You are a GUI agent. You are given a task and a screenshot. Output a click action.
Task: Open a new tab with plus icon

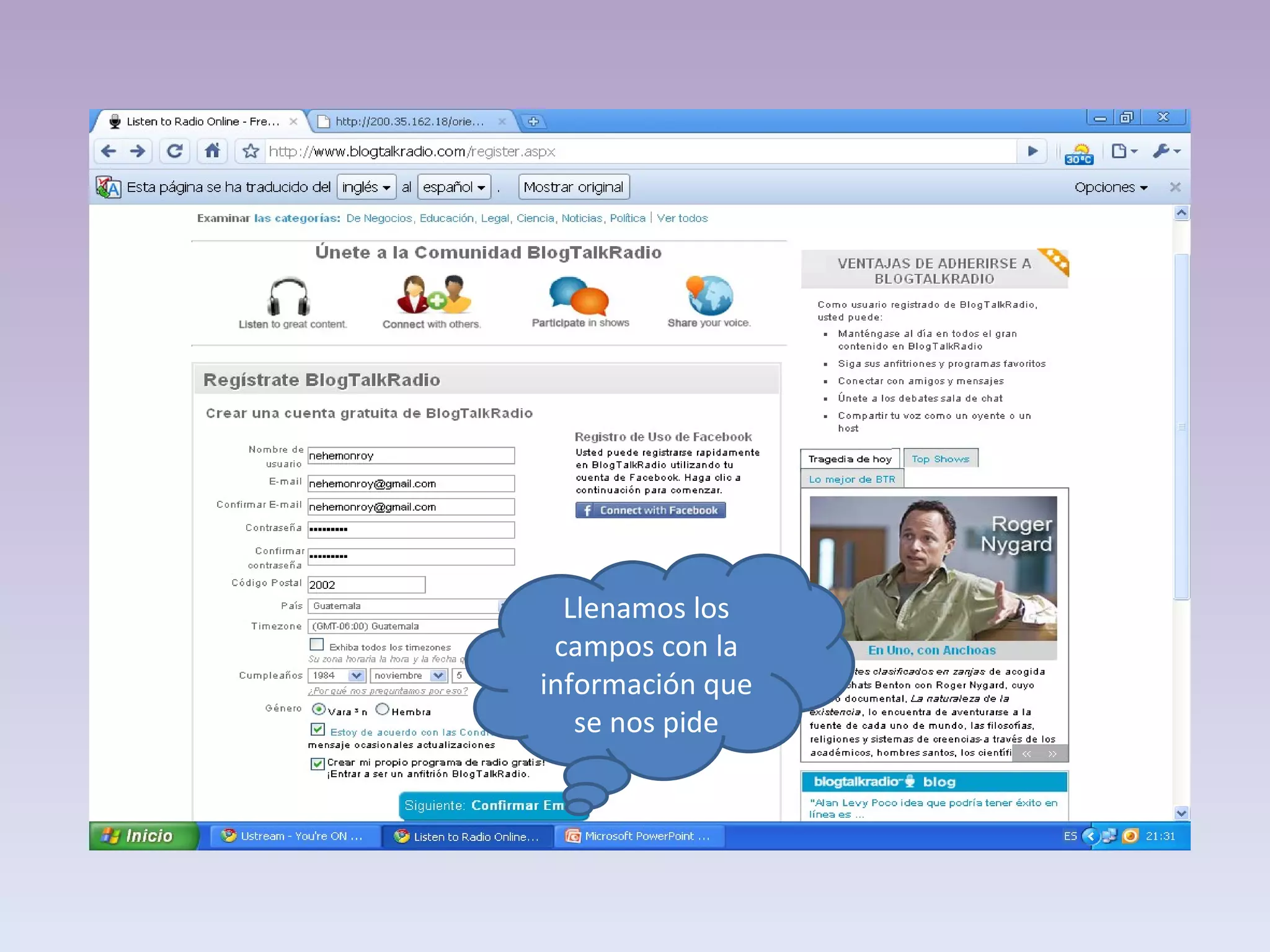533,121
